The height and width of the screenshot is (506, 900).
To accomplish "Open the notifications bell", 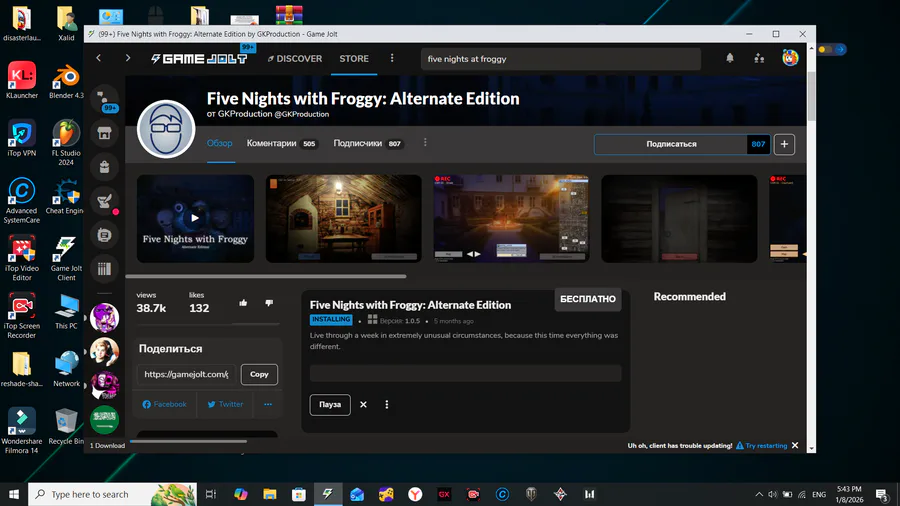I will 730,58.
